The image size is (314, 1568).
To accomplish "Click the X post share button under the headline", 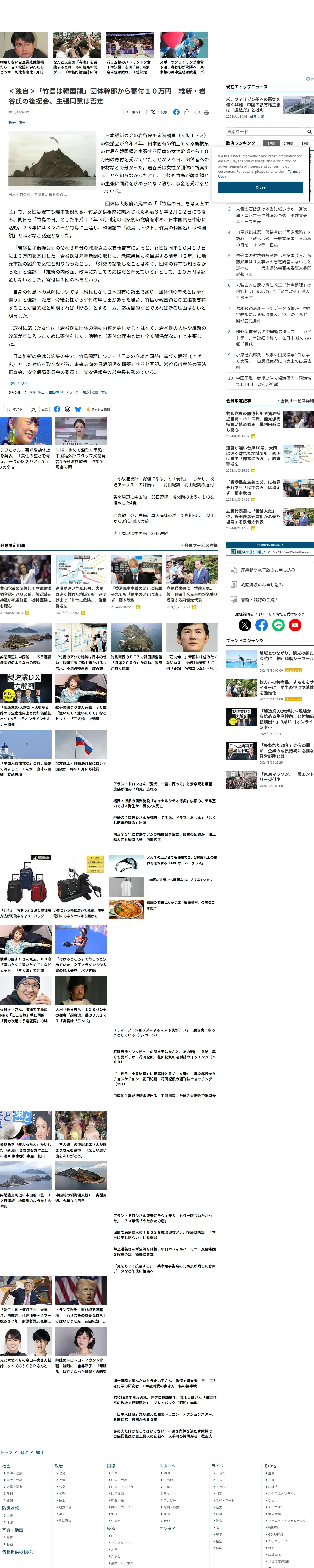I will pyautogui.click(x=134, y=112).
